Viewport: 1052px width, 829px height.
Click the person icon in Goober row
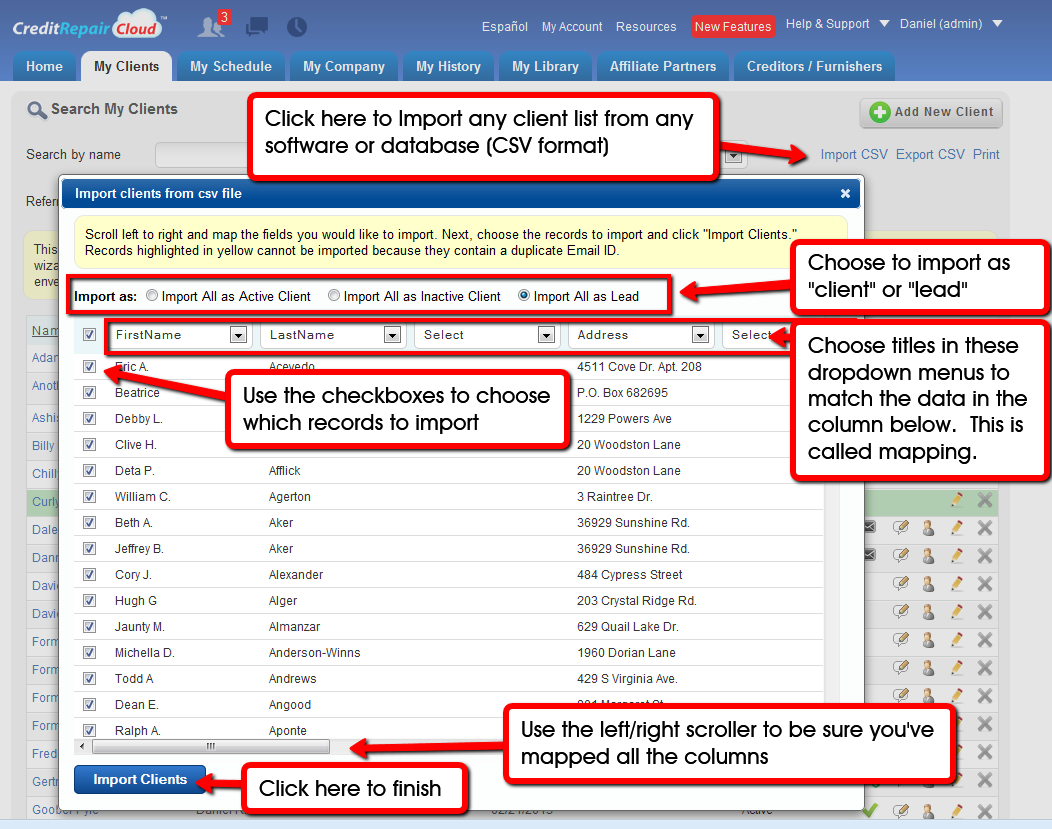[x=929, y=811]
